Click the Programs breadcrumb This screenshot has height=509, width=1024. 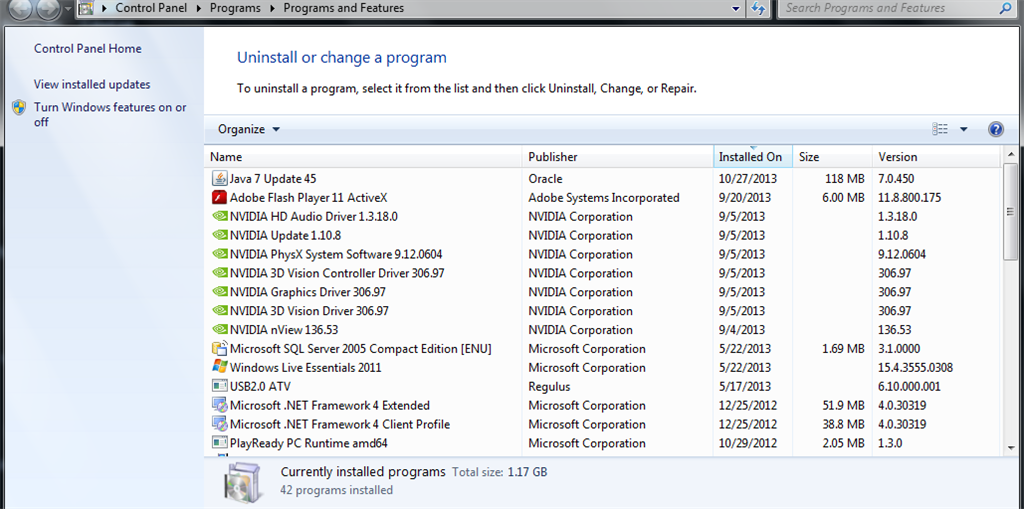[235, 8]
